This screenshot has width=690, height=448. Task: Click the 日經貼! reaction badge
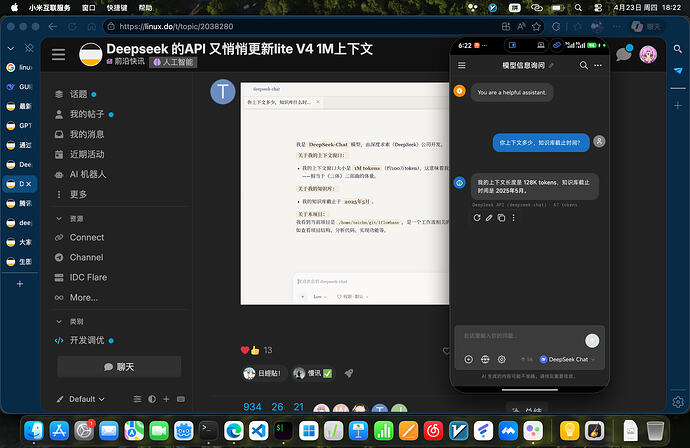pos(264,373)
